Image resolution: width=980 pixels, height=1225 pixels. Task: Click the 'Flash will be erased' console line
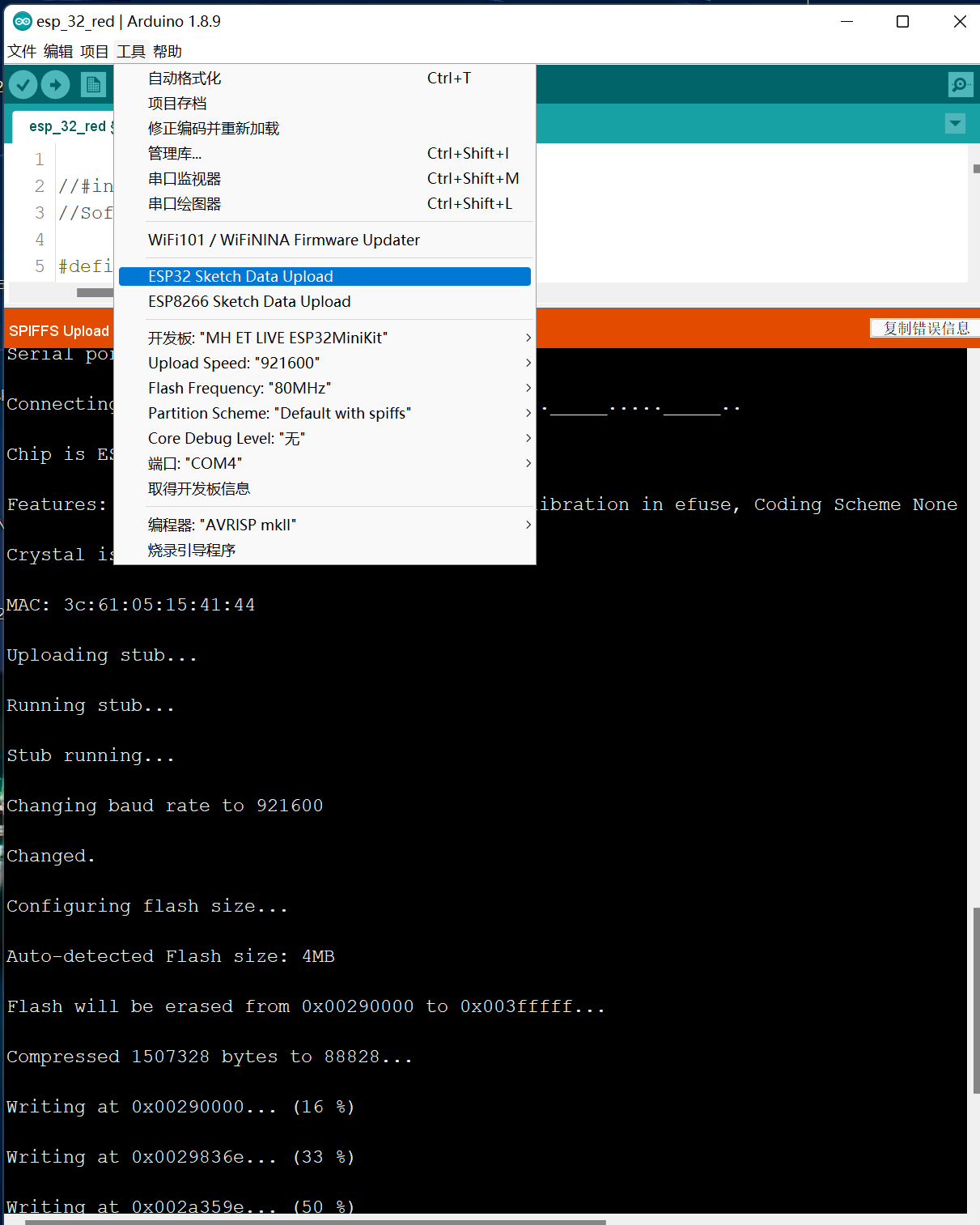point(306,1006)
